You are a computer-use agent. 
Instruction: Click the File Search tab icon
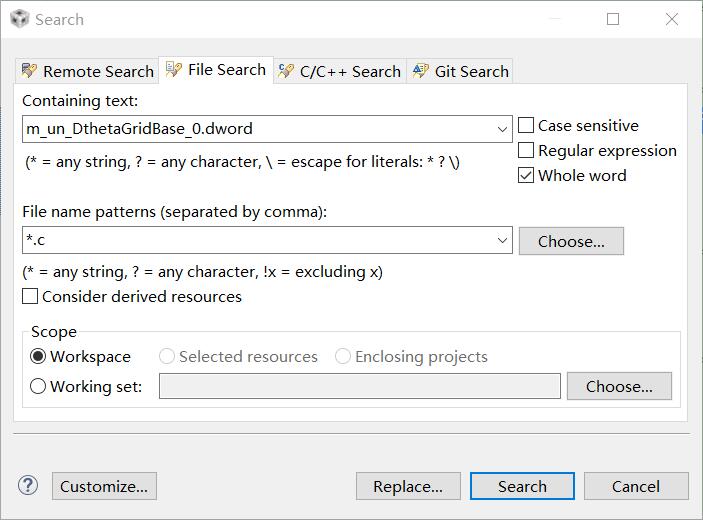pos(174,69)
